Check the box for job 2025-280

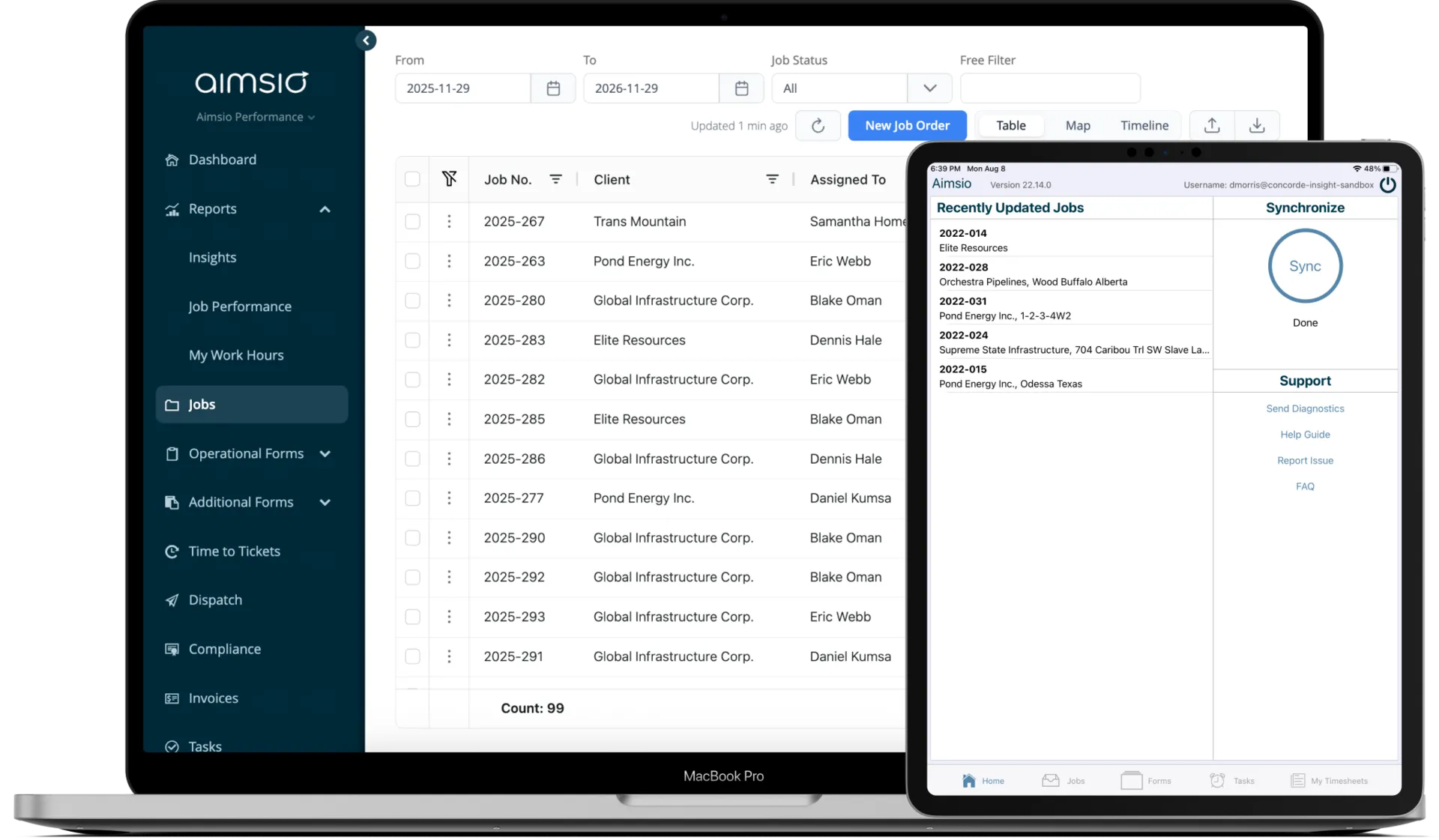click(412, 300)
